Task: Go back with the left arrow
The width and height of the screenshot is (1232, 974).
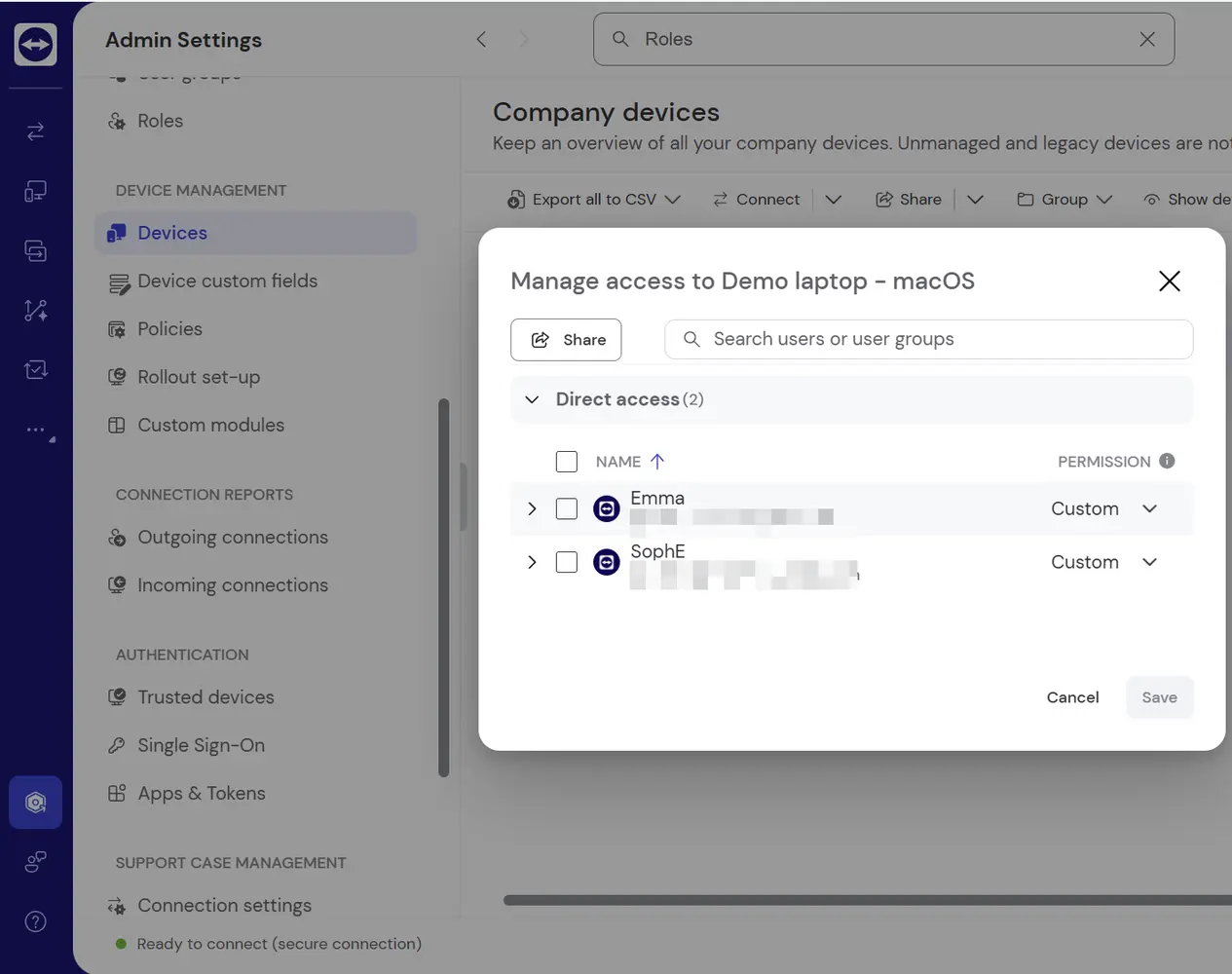Action: click(x=481, y=39)
